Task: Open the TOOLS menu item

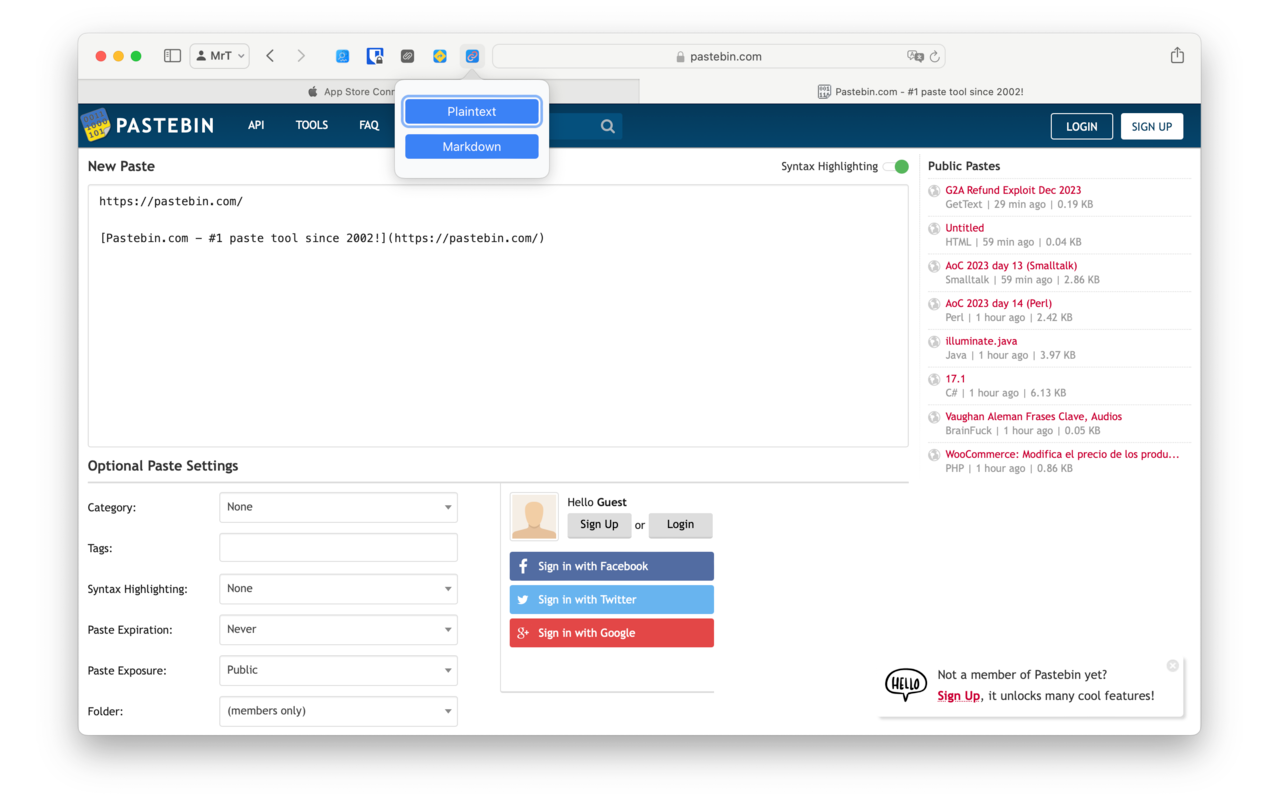Action: click(x=312, y=125)
